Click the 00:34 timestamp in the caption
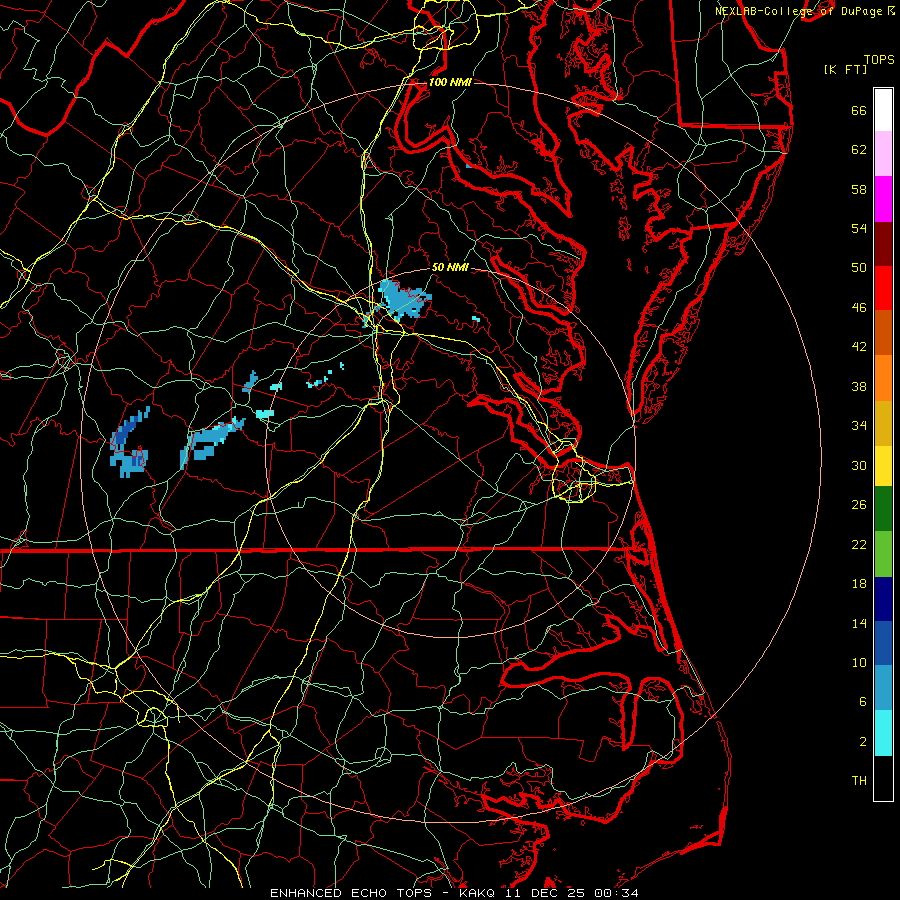The height and width of the screenshot is (900, 900). [x=617, y=893]
